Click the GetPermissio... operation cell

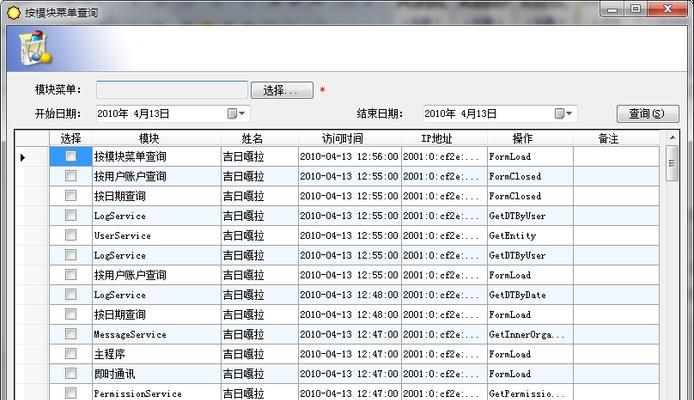[x=530, y=393]
